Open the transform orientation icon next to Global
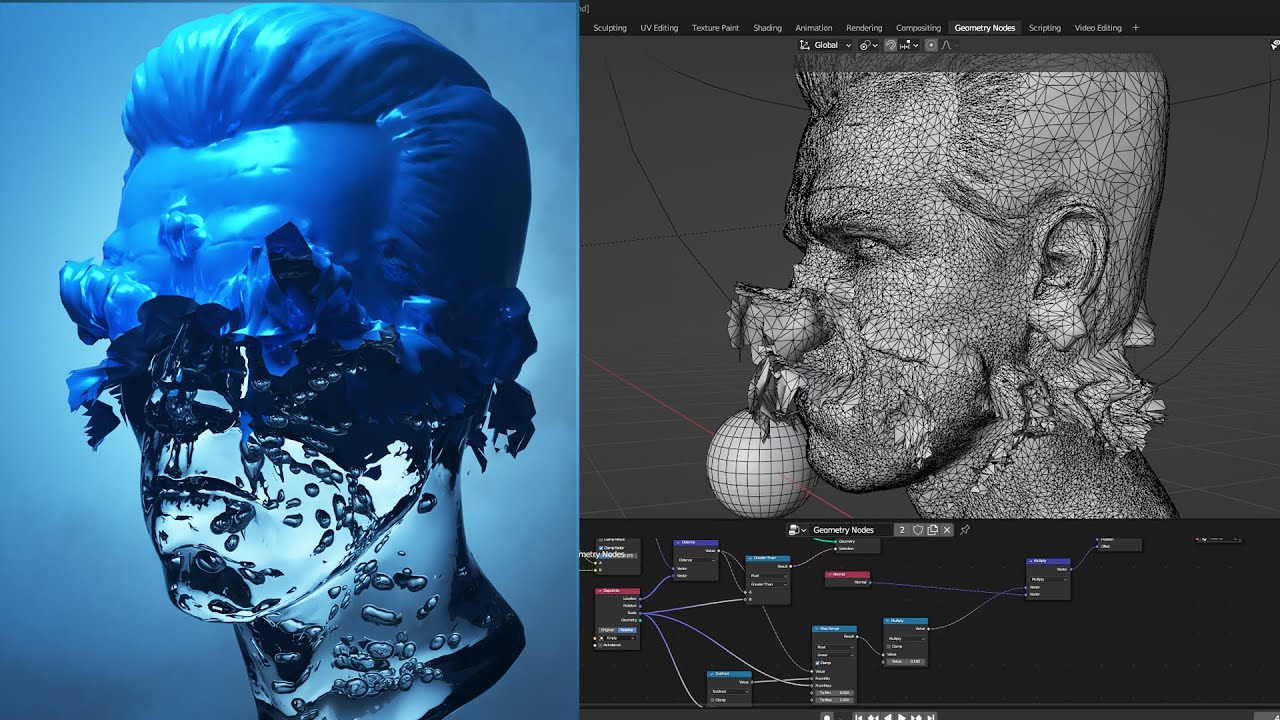This screenshot has height=720, width=1280. [806, 45]
